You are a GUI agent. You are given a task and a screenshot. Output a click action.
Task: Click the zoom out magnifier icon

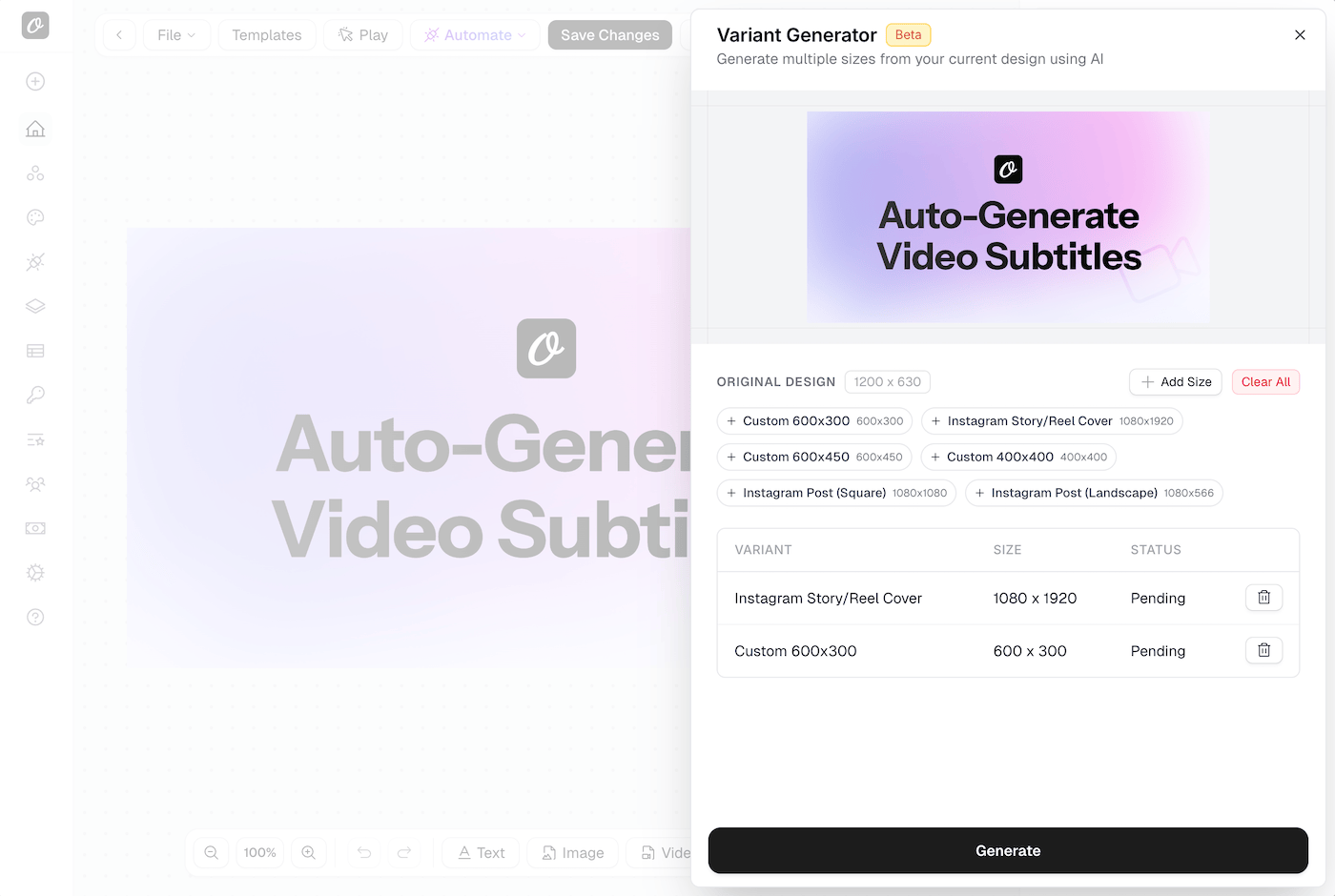click(212, 852)
